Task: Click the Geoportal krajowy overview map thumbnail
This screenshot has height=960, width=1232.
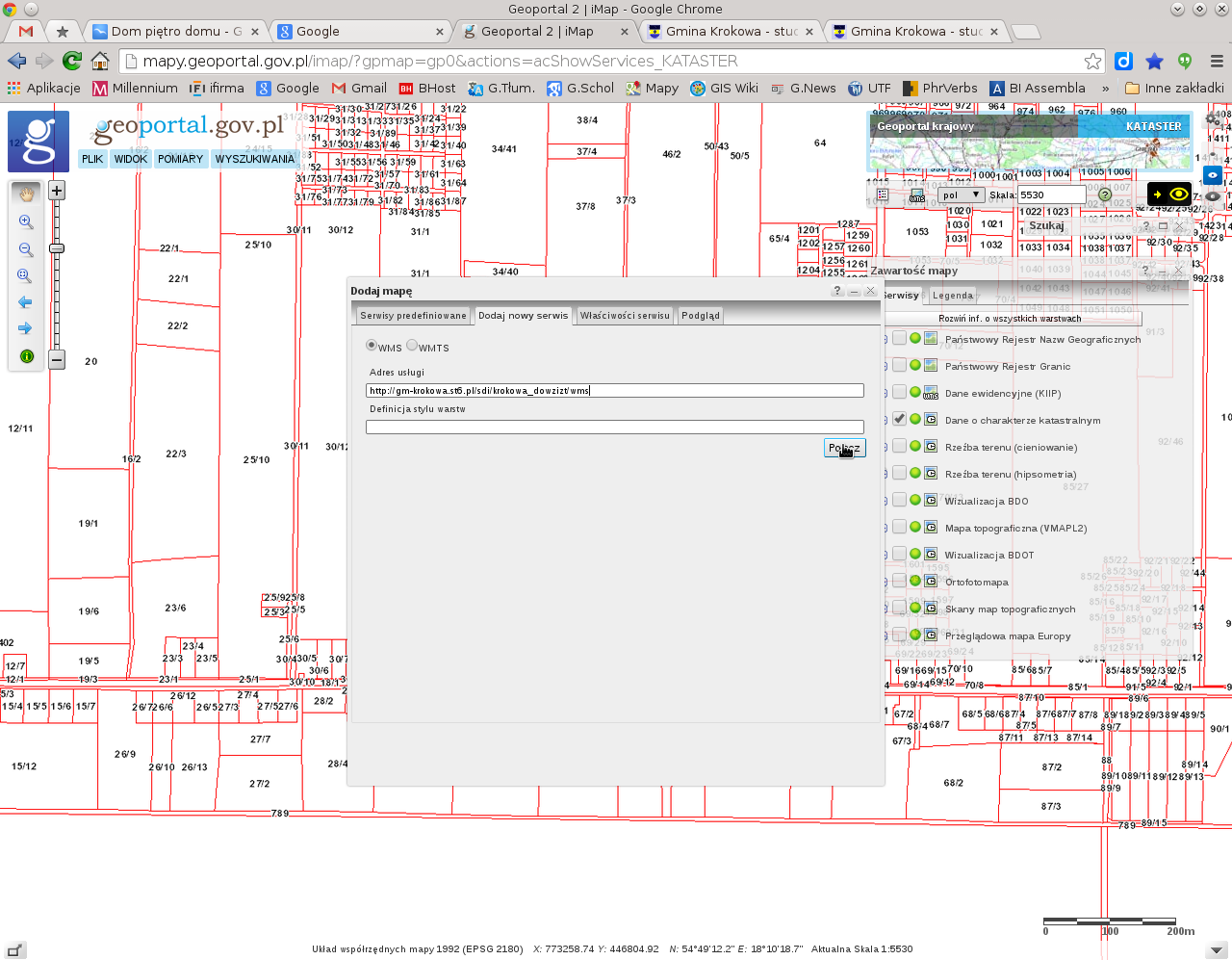Action: (x=1029, y=143)
